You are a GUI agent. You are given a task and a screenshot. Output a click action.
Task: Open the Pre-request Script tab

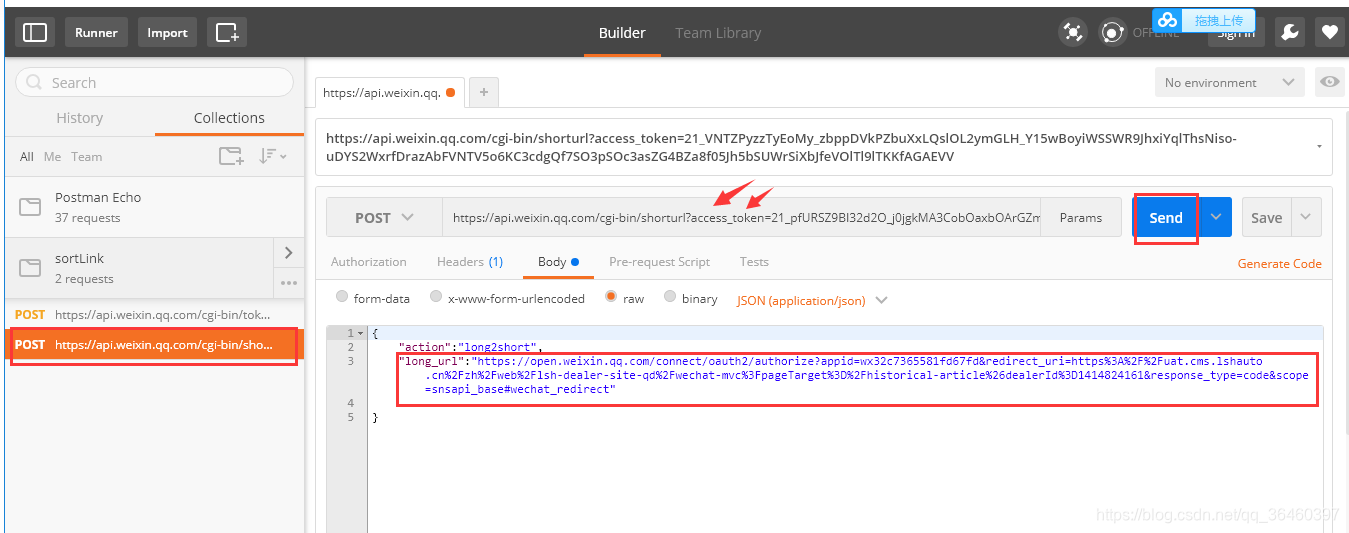(659, 261)
